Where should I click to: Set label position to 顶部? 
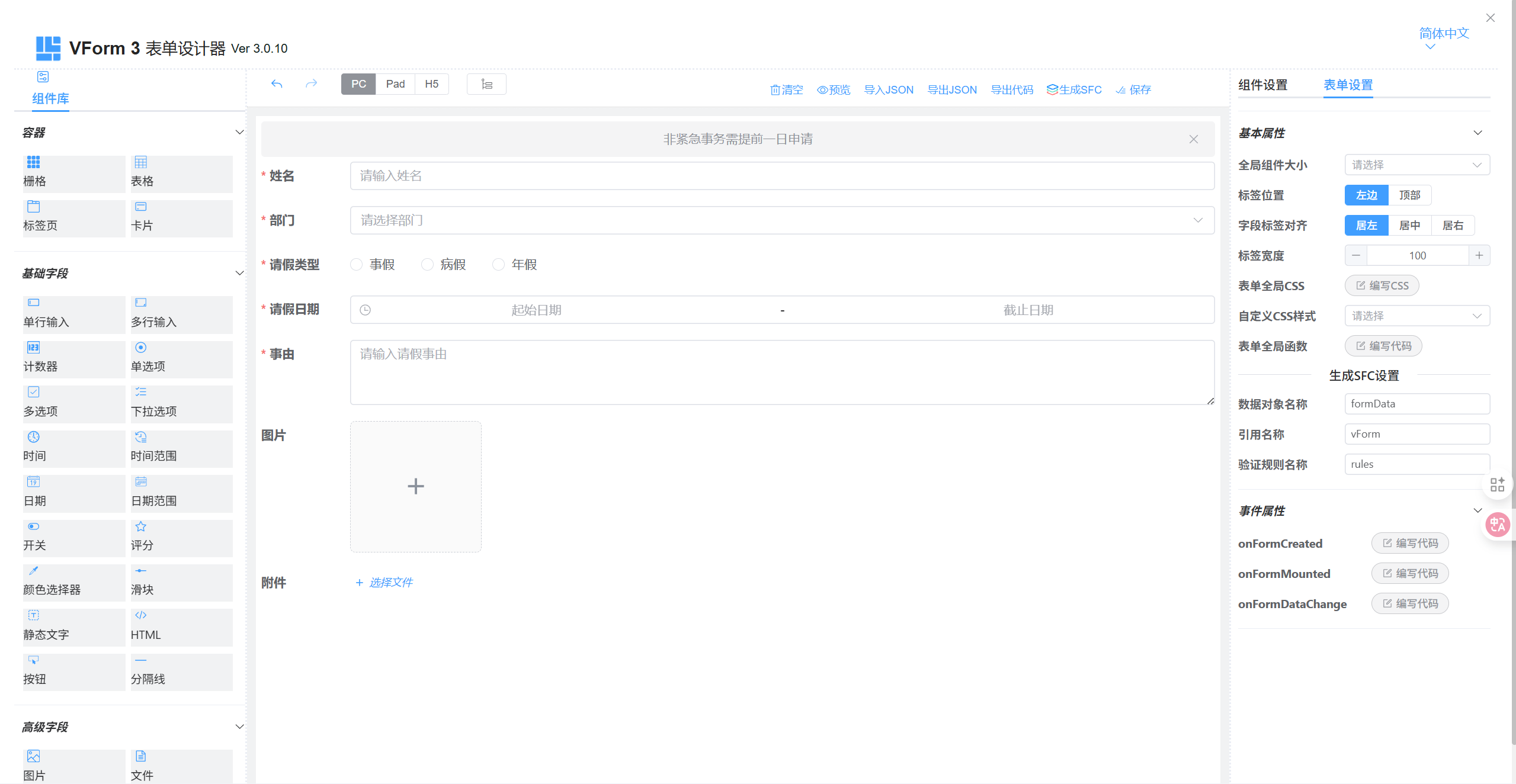tap(1409, 195)
